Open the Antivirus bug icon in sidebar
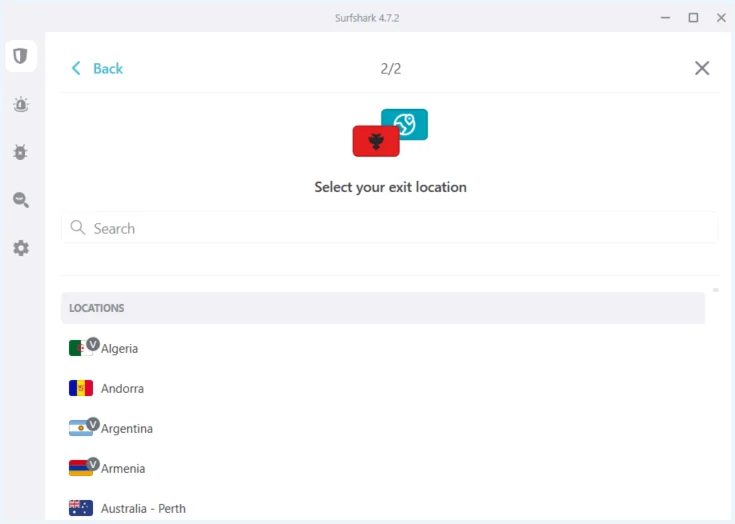This screenshot has width=735, height=524. pyautogui.click(x=21, y=152)
